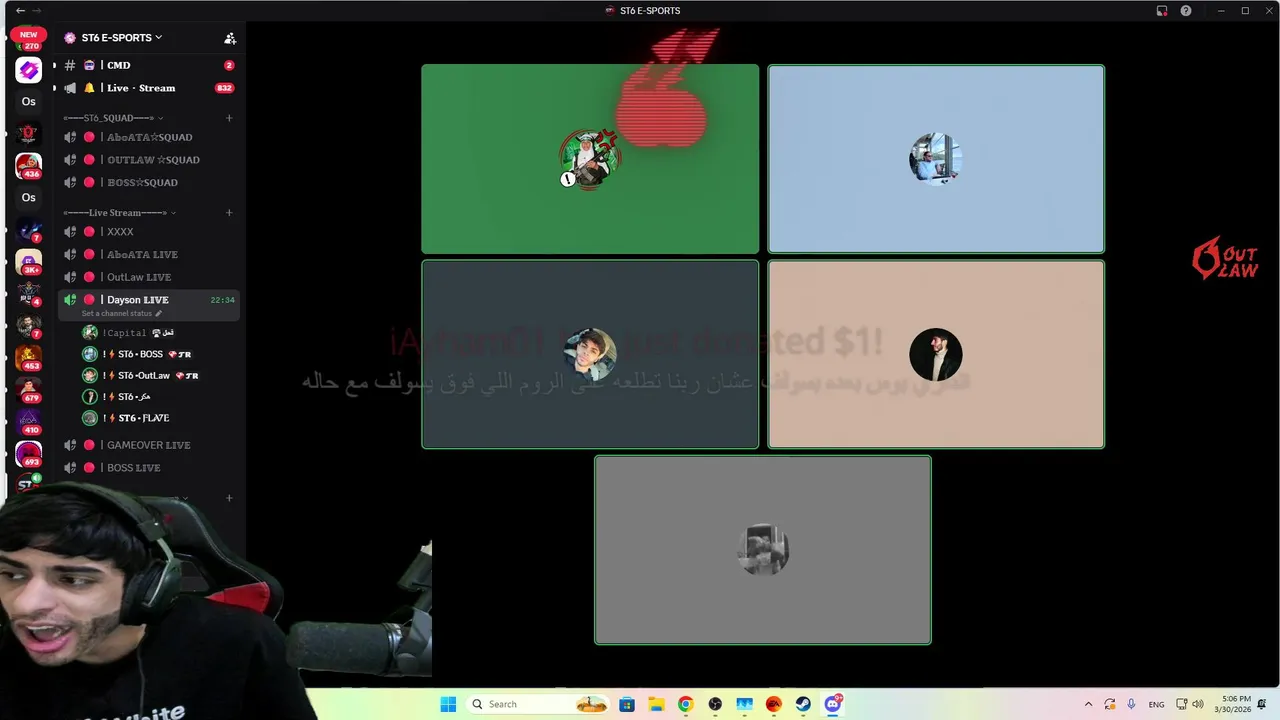Open the Windows Start menu
This screenshot has height=720, width=1280.
(x=447, y=704)
